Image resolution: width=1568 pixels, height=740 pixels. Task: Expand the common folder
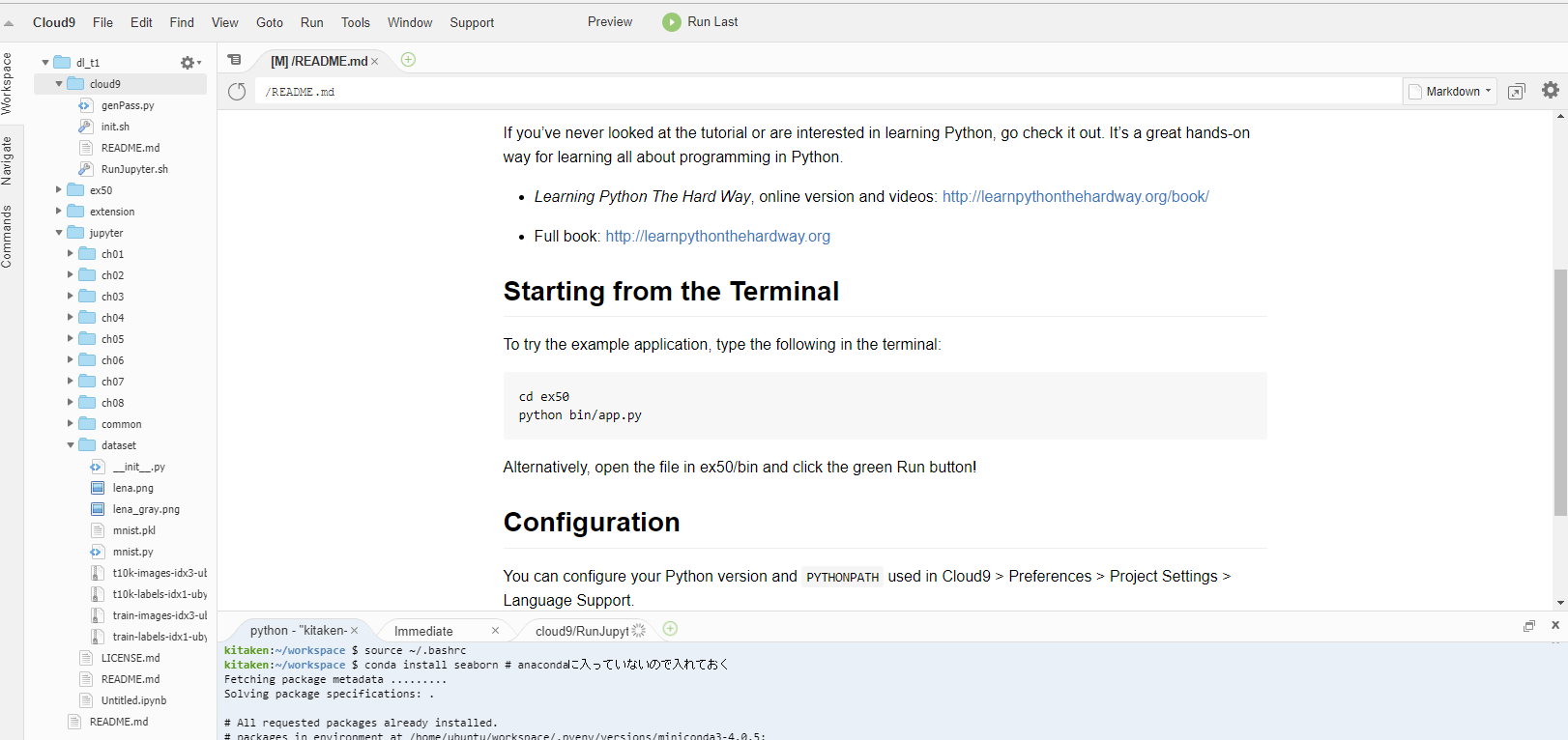[x=70, y=424]
